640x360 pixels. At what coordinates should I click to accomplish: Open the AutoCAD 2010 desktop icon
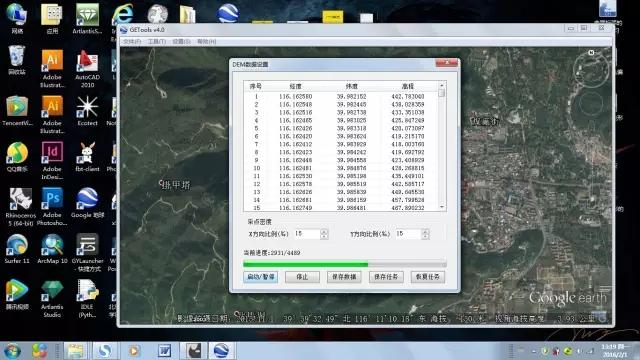[87, 69]
